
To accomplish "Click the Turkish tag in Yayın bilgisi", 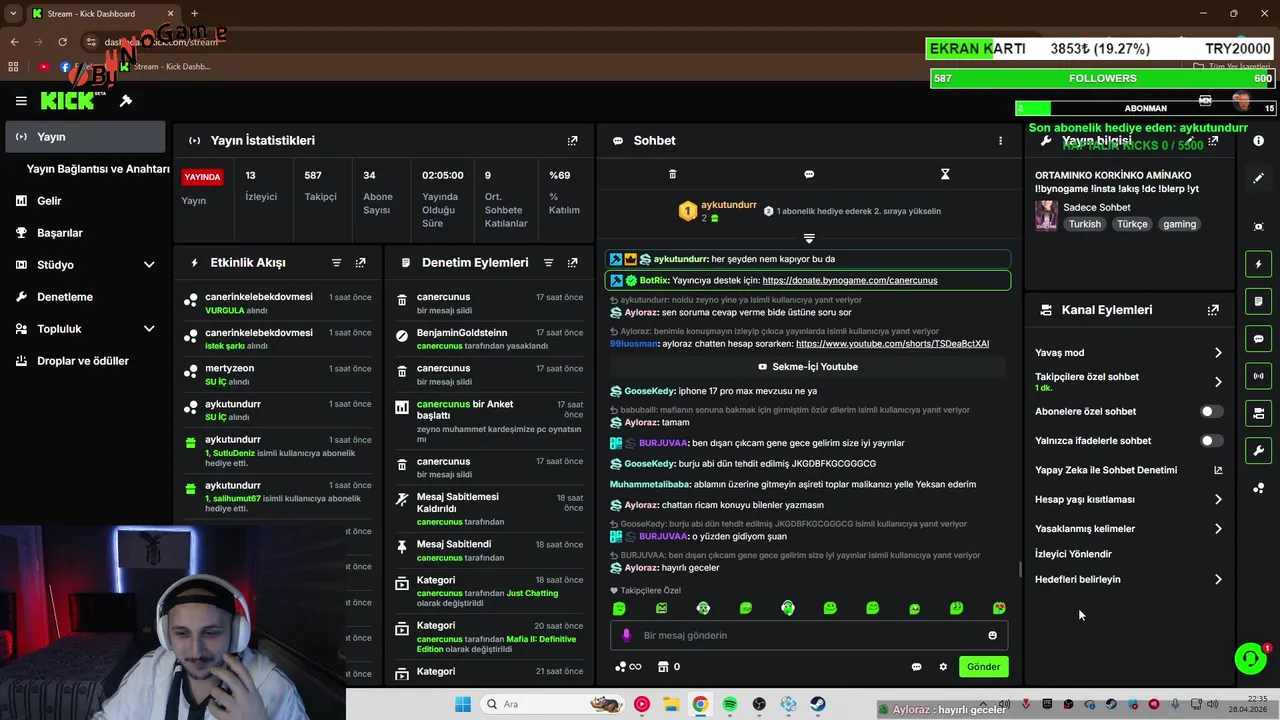I will pos(1084,224).
